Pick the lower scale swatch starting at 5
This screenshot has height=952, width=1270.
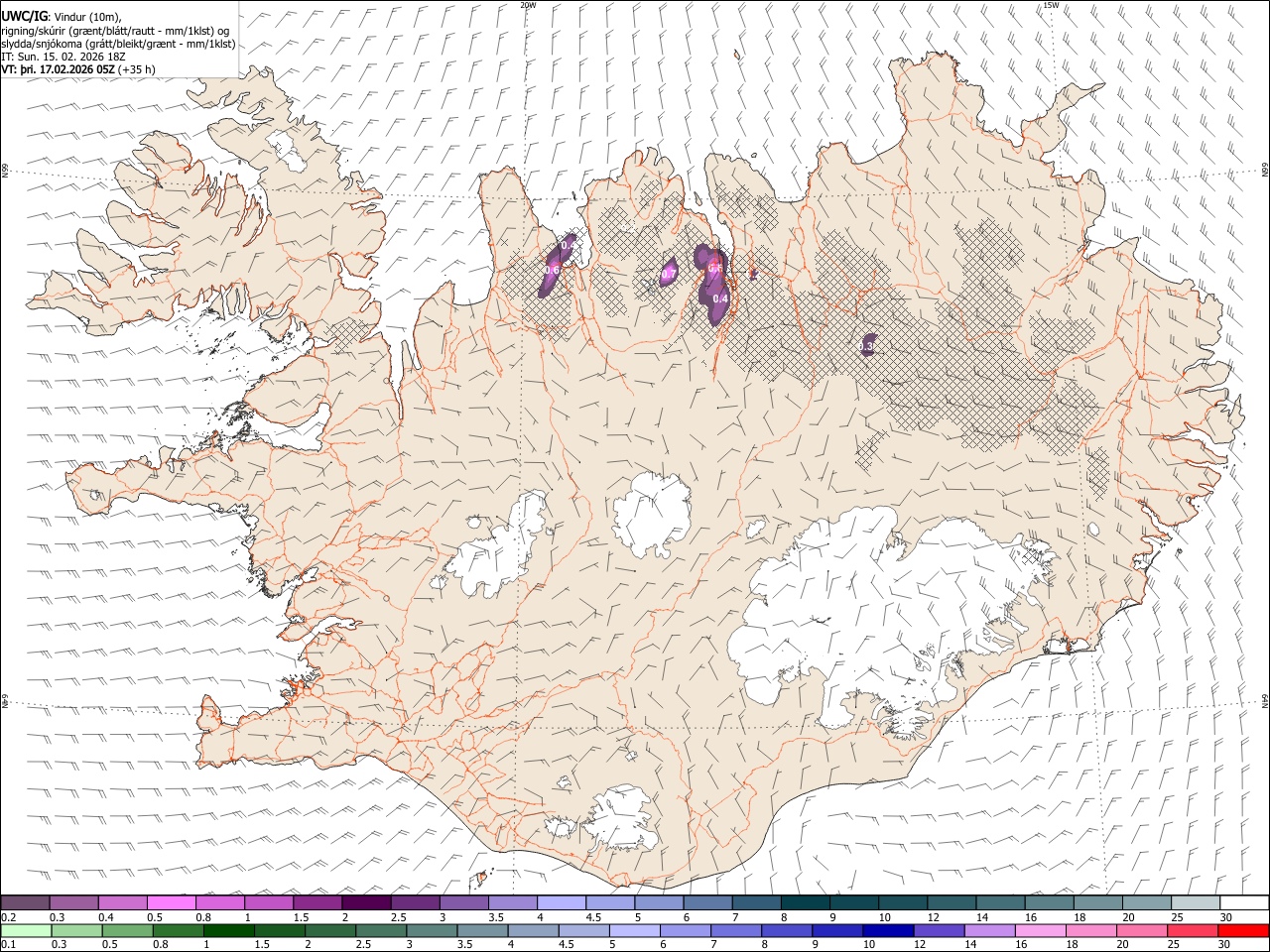pos(634,931)
